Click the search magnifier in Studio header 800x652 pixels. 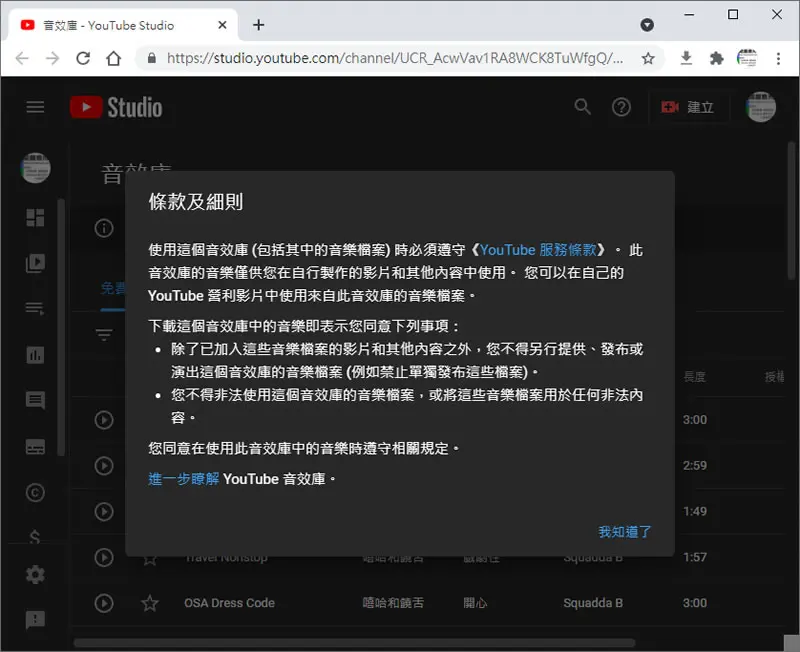(583, 107)
